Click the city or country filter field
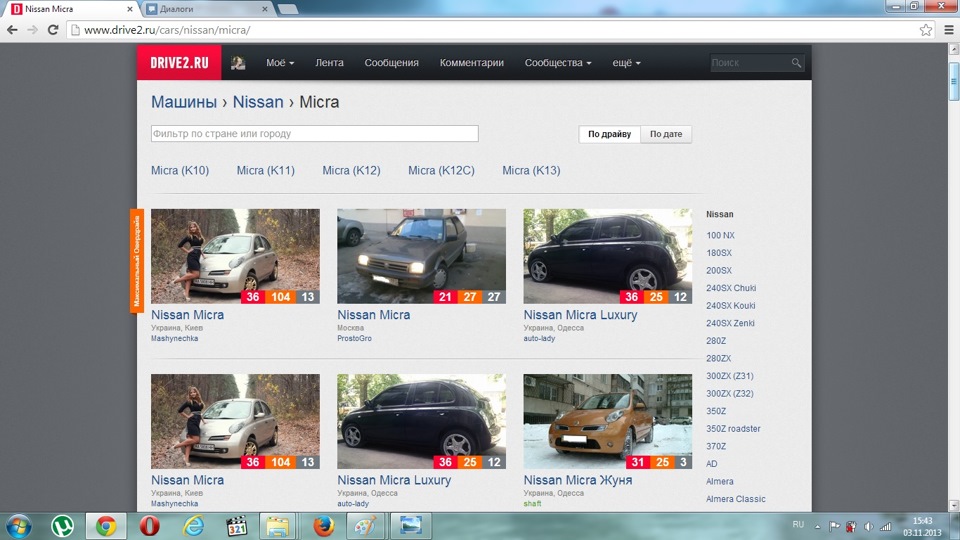Image resolution: width=960 pixels, height=540 pixels. 315,133
